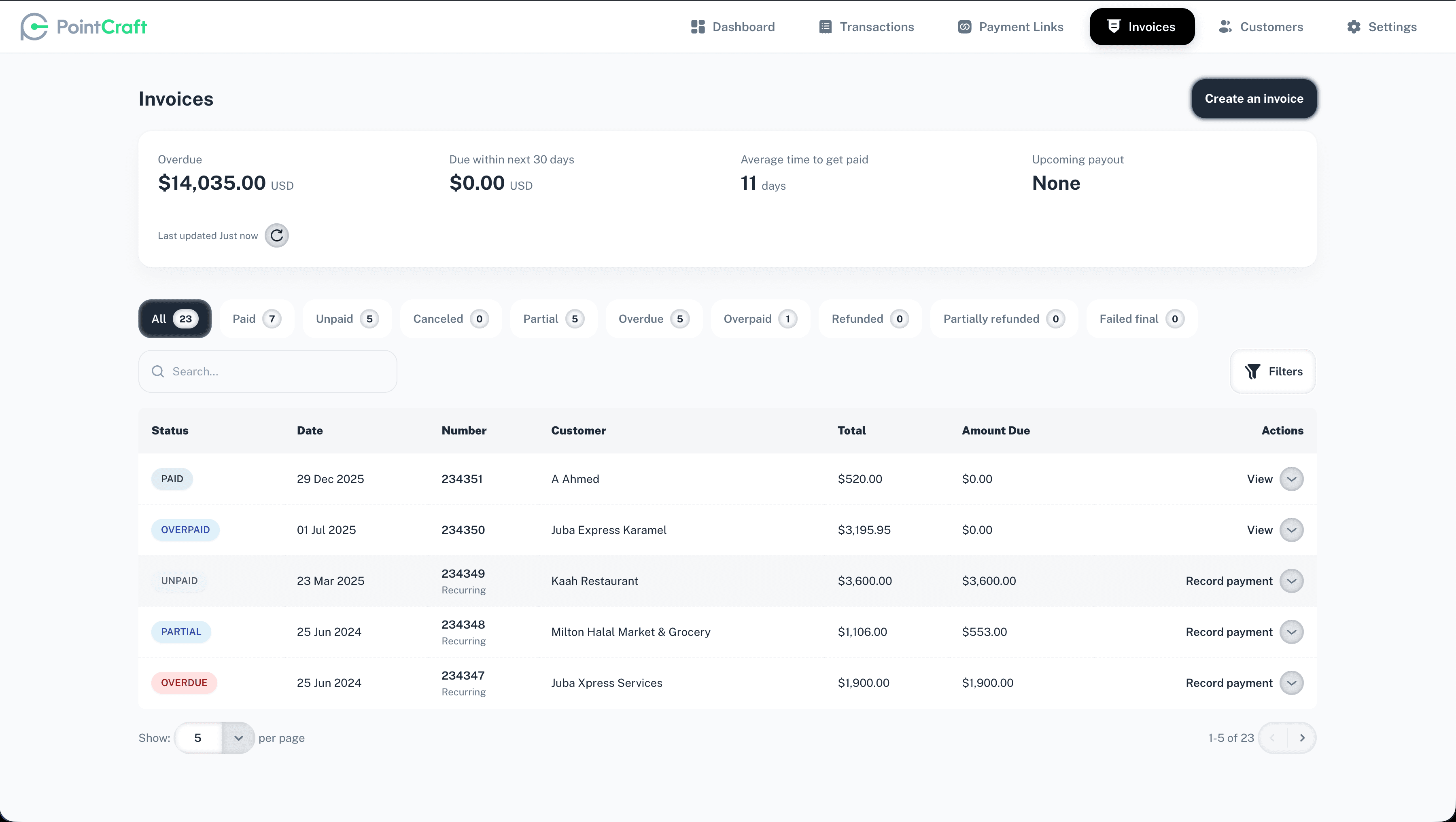
Task: Click the Date column header
Action: pyautogui.click(x=310, y=430)
